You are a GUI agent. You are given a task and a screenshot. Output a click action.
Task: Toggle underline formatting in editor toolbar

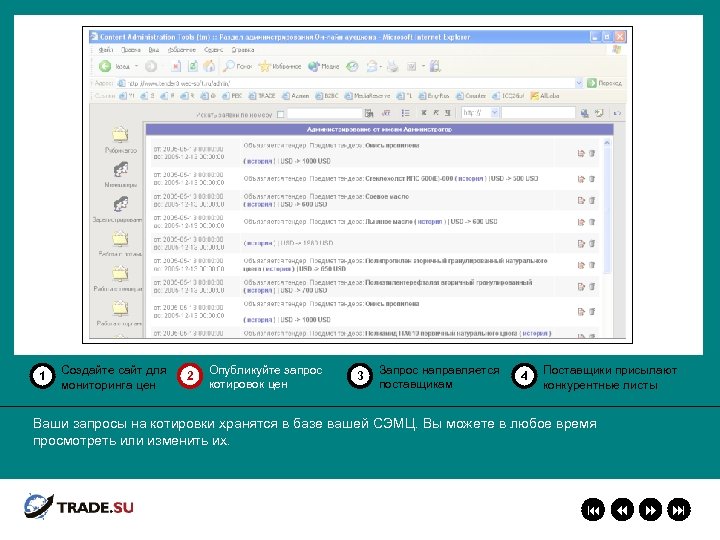(448, 113)
